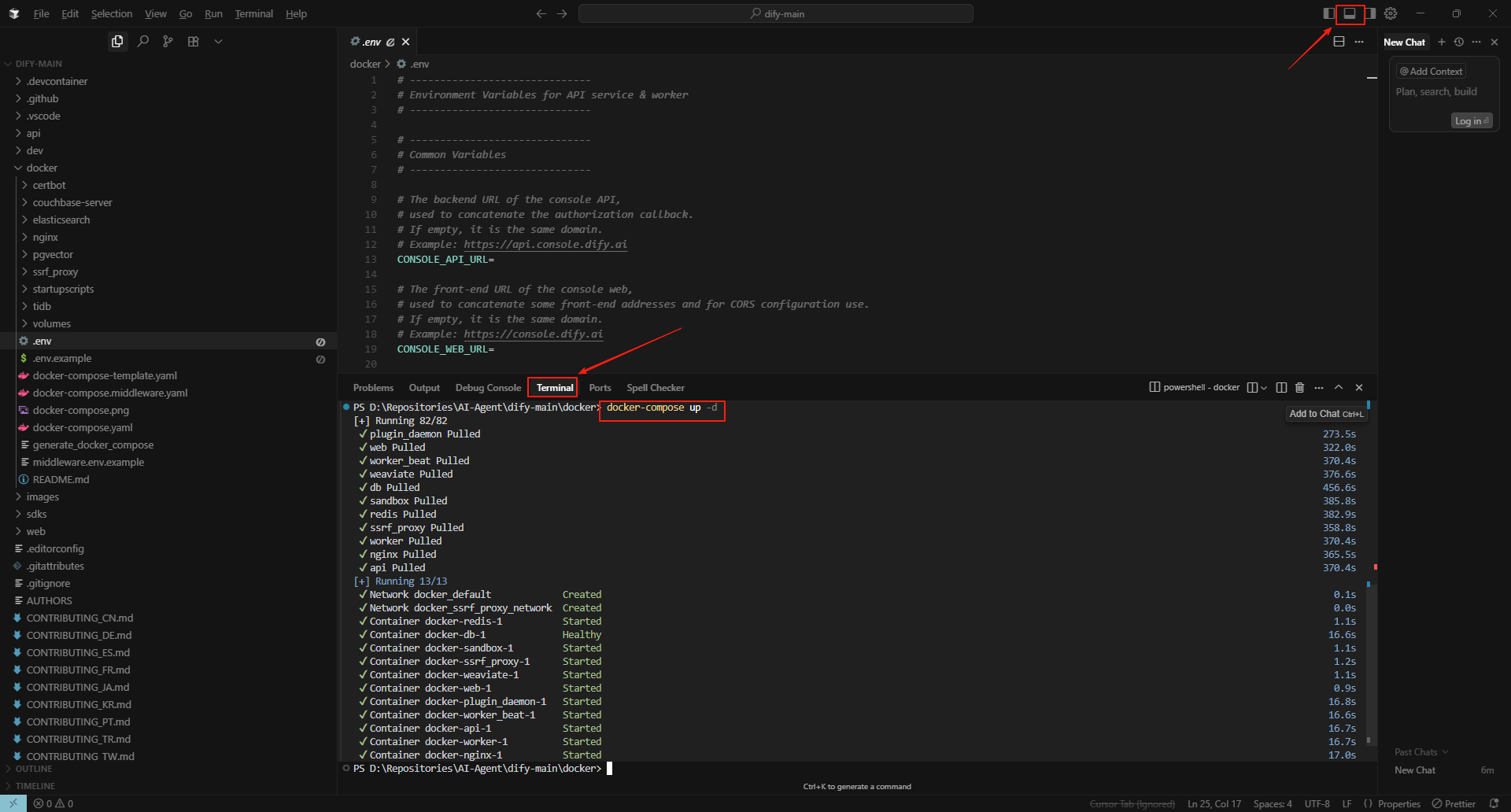Open the .env.example file
Viewport: 1511px width, 812px height.
tap(61, 358)
